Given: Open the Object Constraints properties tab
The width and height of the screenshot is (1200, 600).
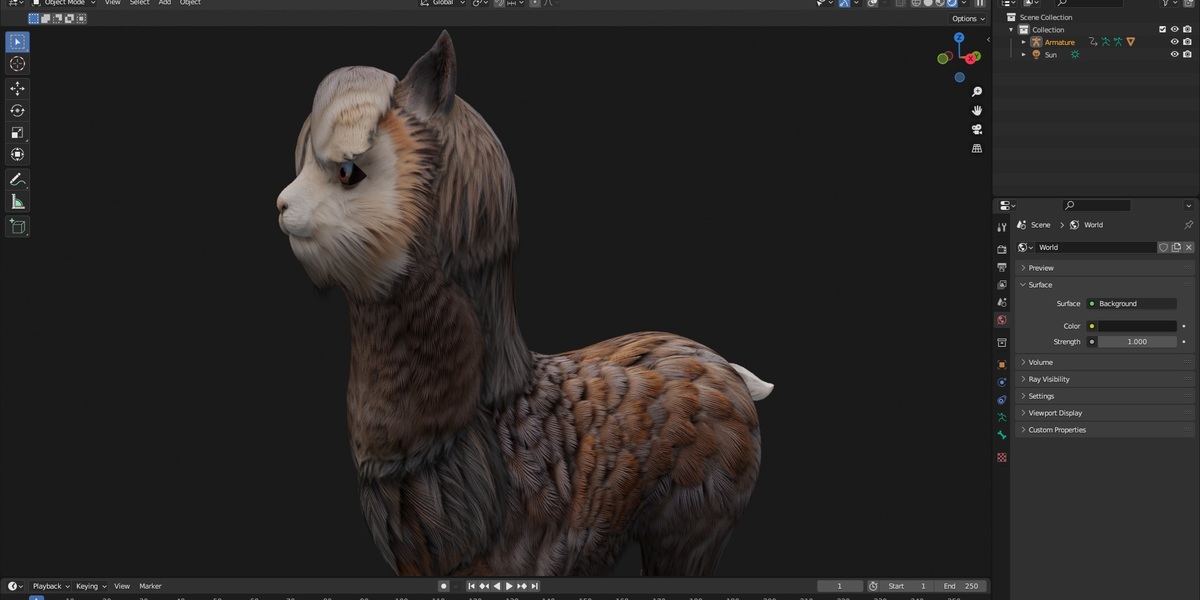Looking at the screenshot, I should (x=1002, y=400).
